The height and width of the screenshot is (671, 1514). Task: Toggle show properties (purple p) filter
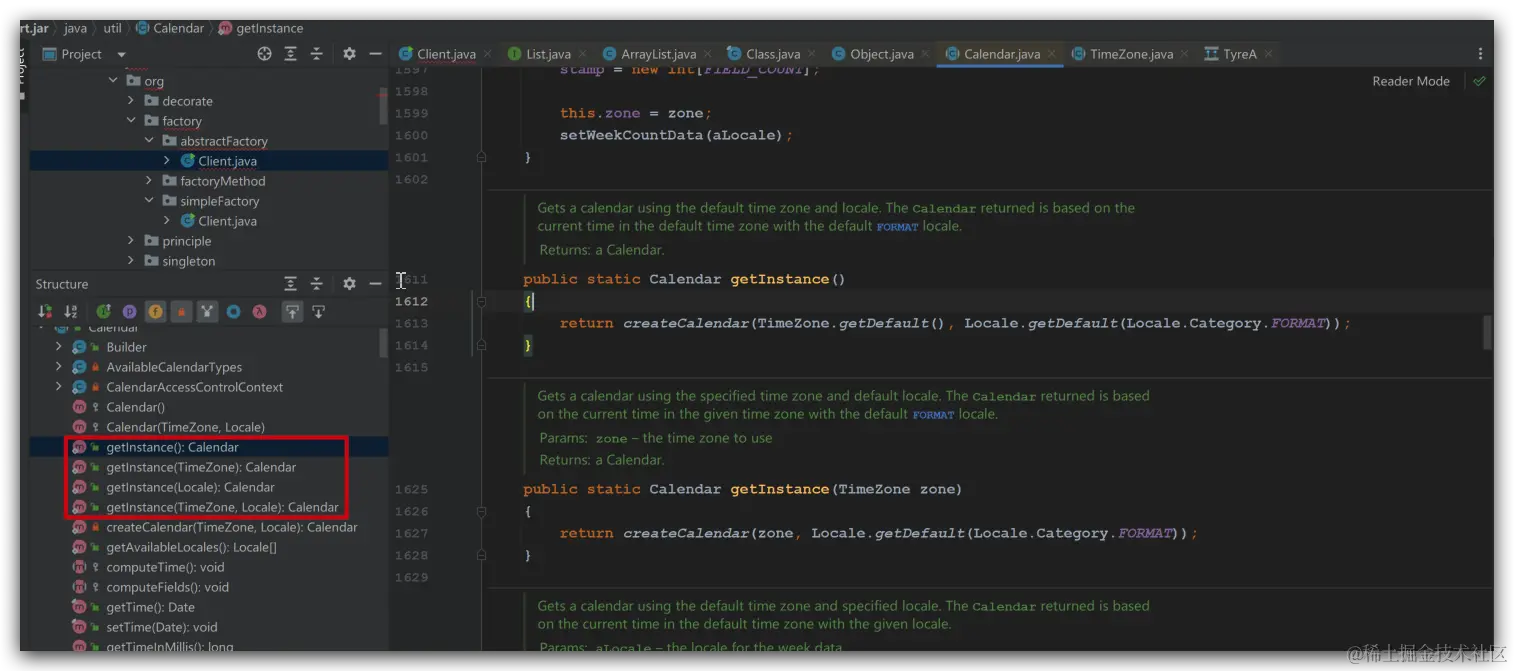[x=129, y=312]
